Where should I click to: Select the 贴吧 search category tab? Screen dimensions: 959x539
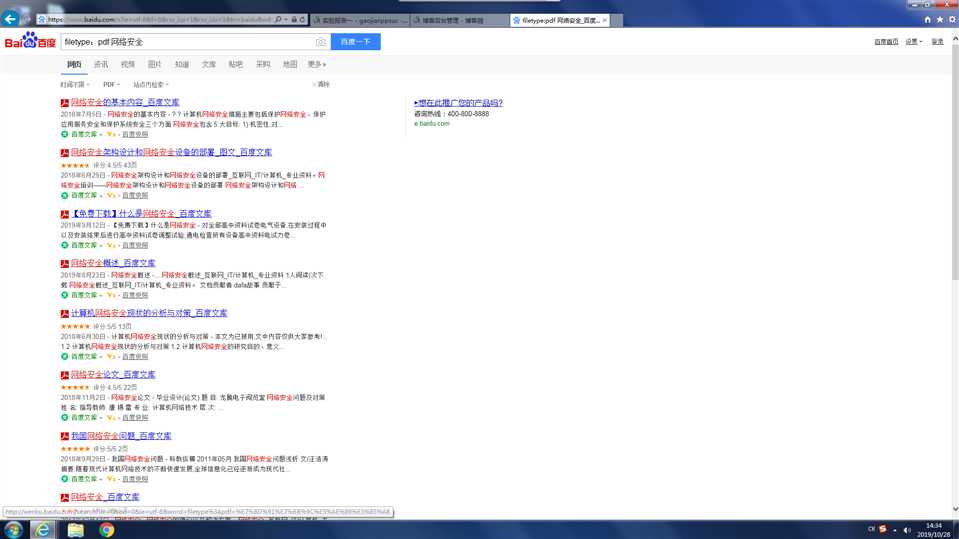tap(235, 64)
